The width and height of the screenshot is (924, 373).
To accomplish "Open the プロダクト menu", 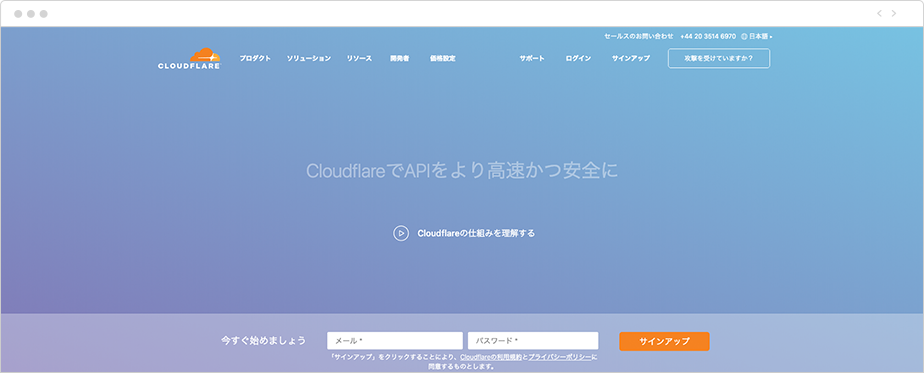I will (255, 58).
